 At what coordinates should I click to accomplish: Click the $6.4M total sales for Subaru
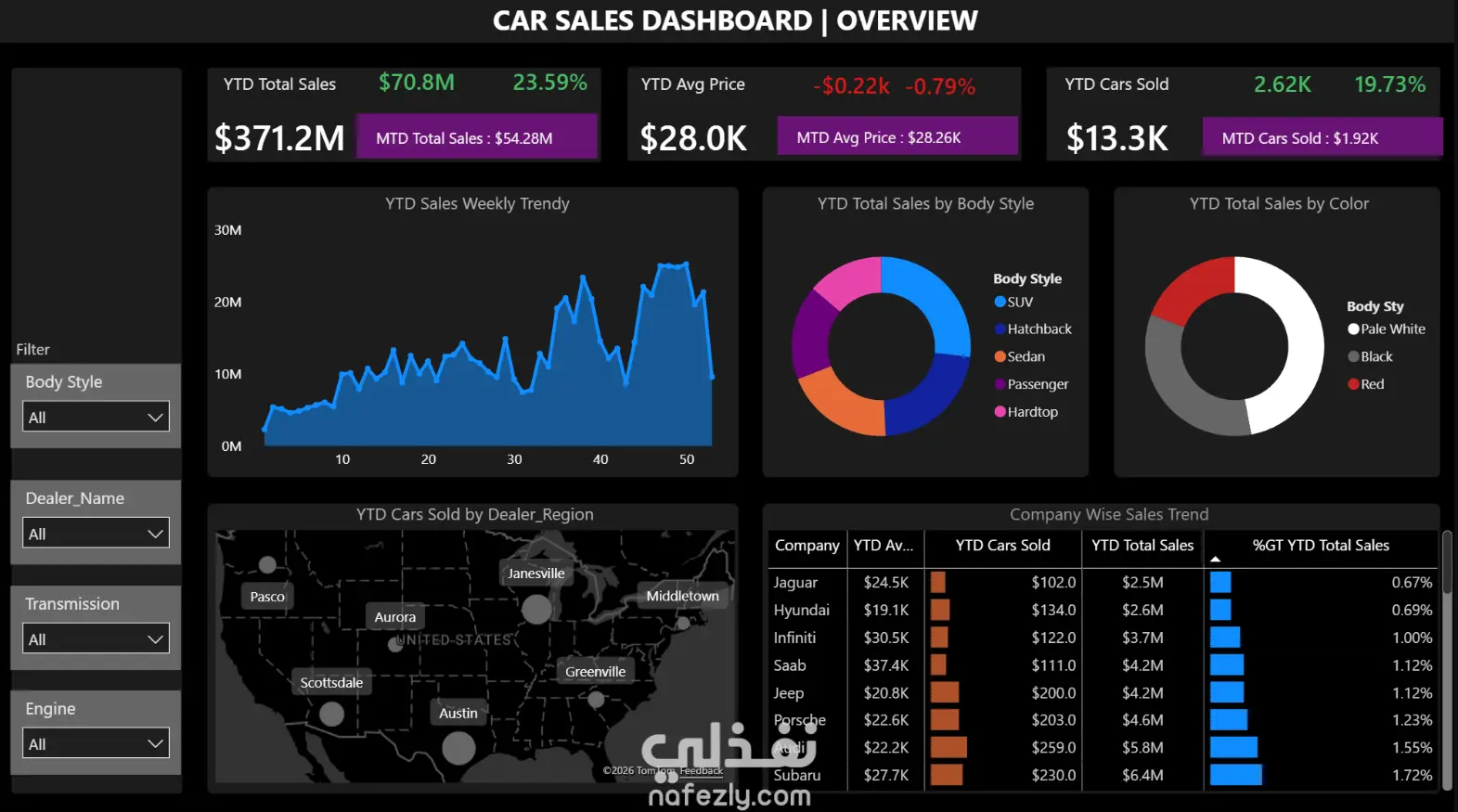click(1142, 776)
